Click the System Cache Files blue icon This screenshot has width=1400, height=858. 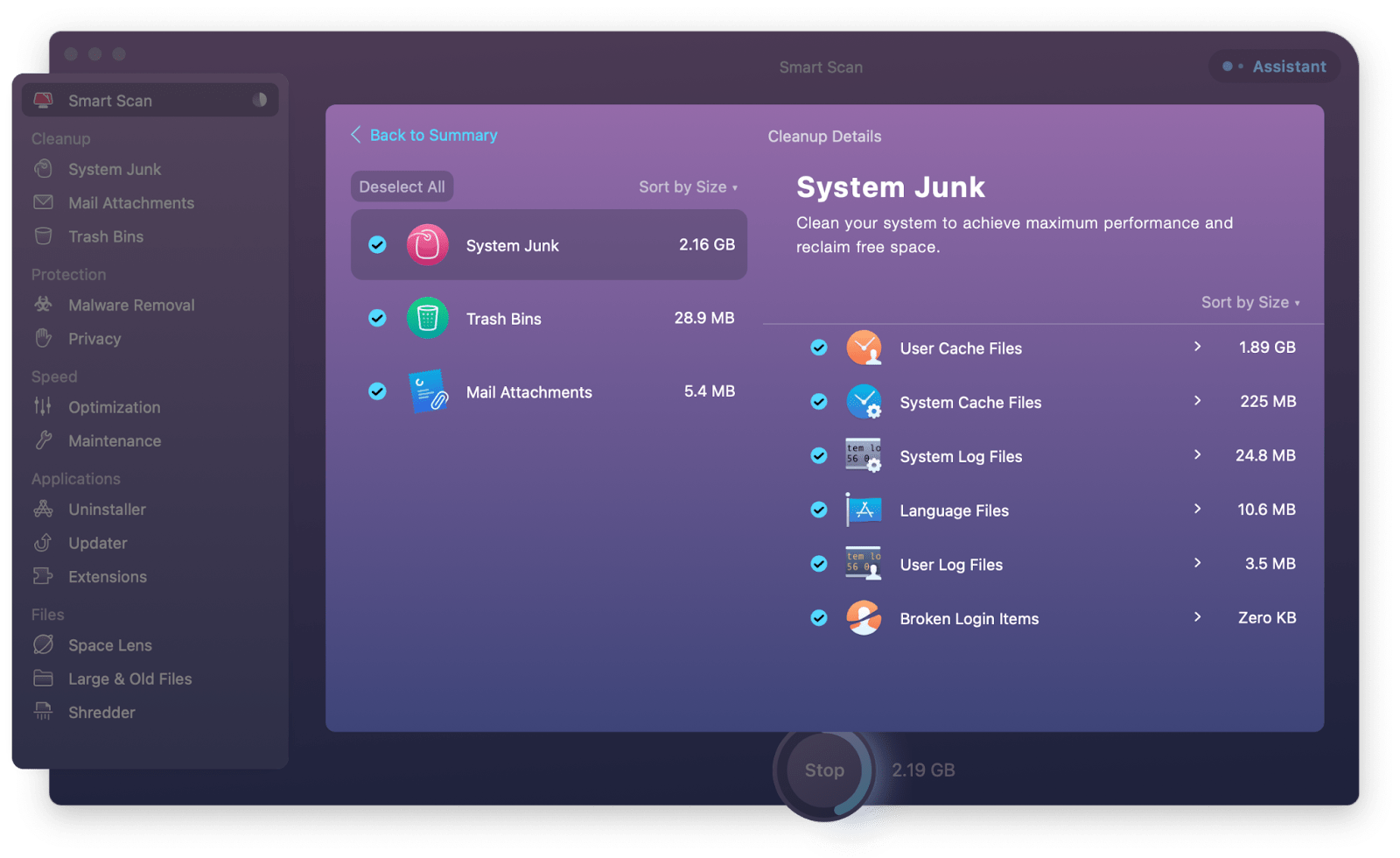[864, 402]
